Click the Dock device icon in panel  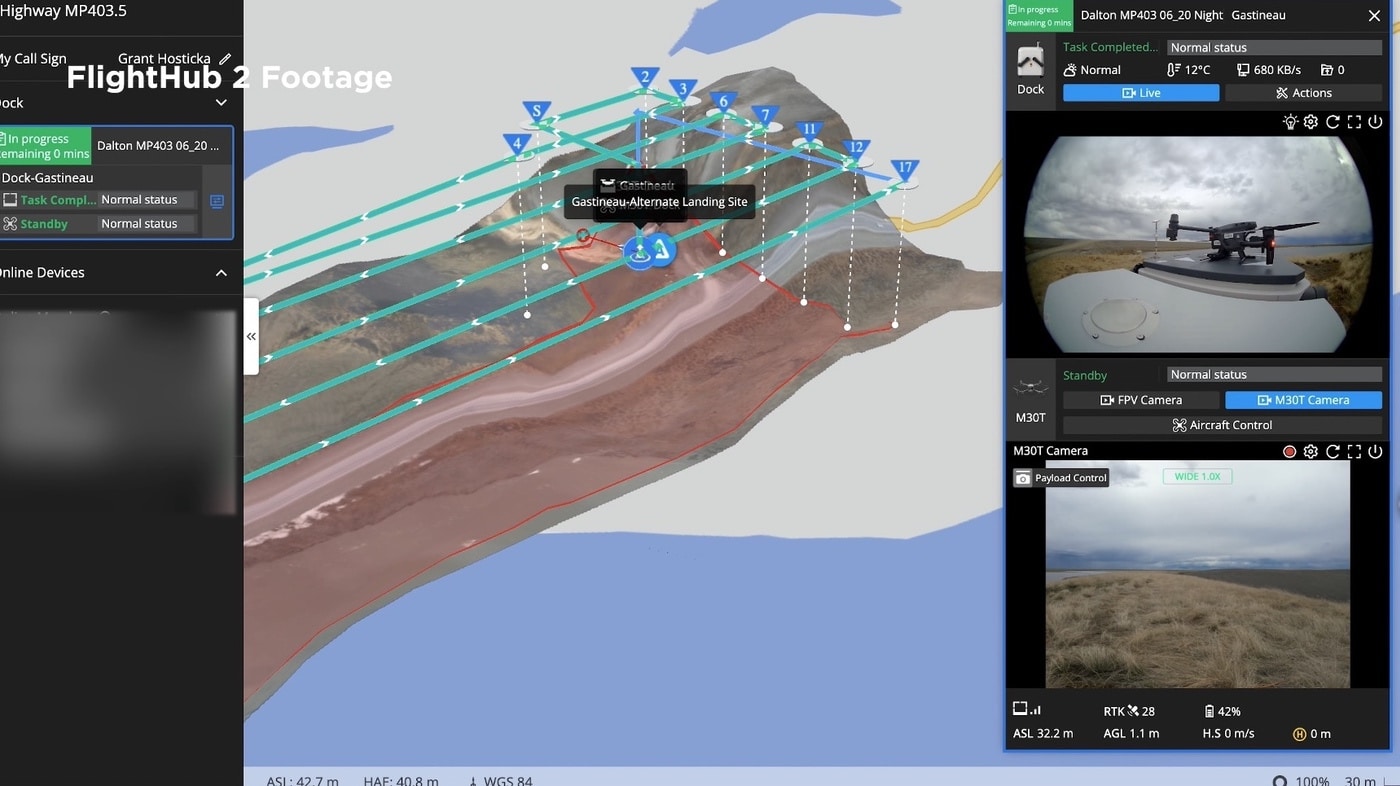click(1030, 62)
